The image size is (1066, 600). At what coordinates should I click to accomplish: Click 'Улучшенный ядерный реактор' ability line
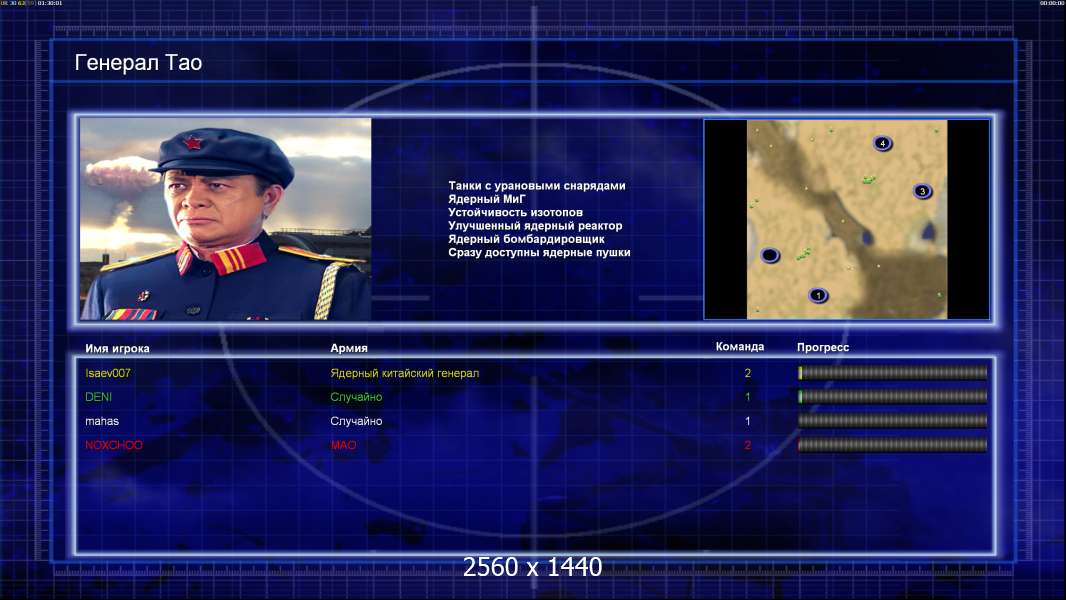pos(535,226)
